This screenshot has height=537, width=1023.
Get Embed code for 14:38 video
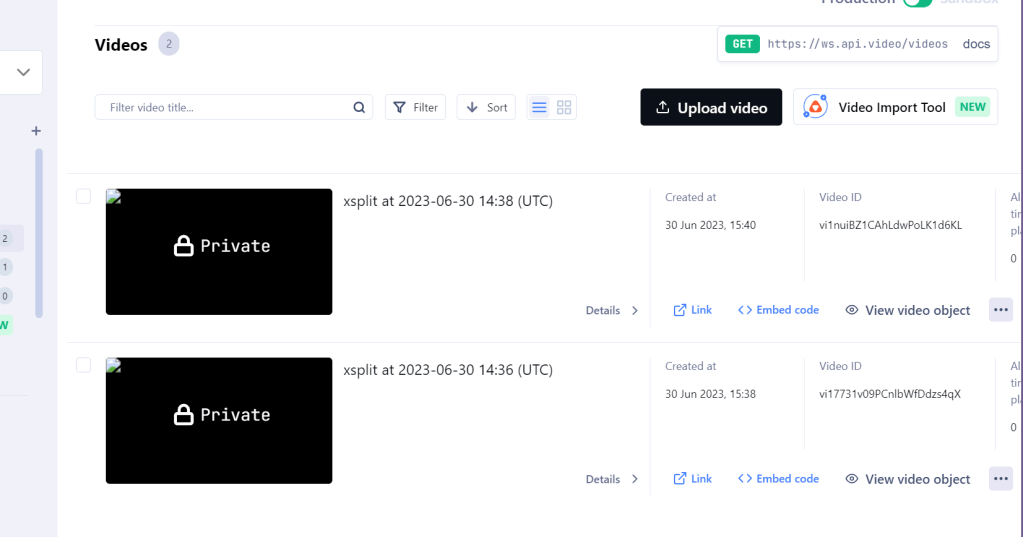[778, 310]
